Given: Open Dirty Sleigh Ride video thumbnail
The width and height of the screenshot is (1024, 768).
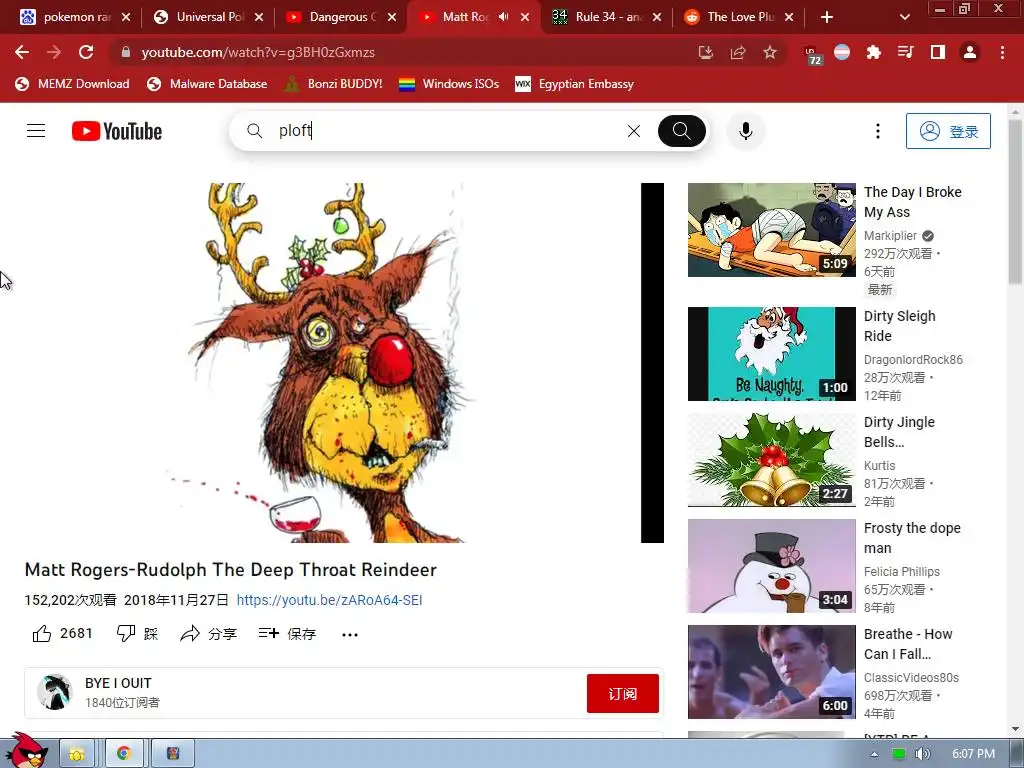Looking at the screenshot, I should [771, 354].
